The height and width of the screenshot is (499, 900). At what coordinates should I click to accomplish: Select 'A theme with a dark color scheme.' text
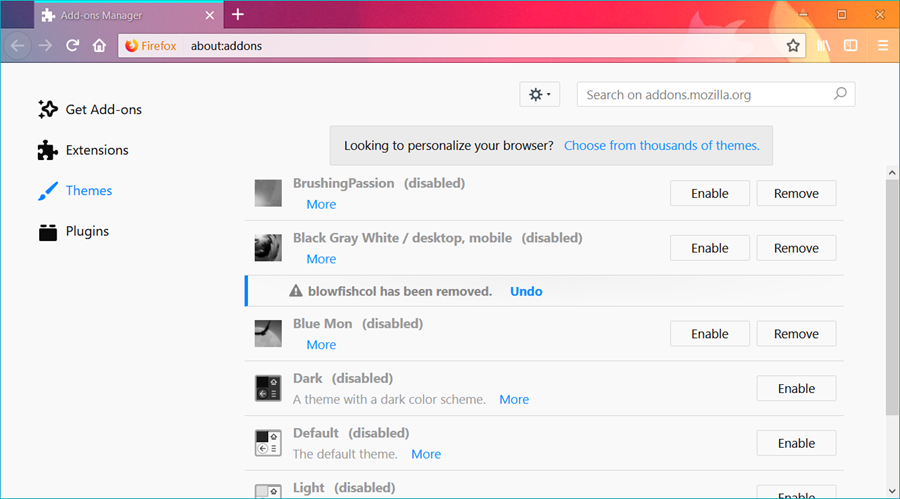pos(389,399)
